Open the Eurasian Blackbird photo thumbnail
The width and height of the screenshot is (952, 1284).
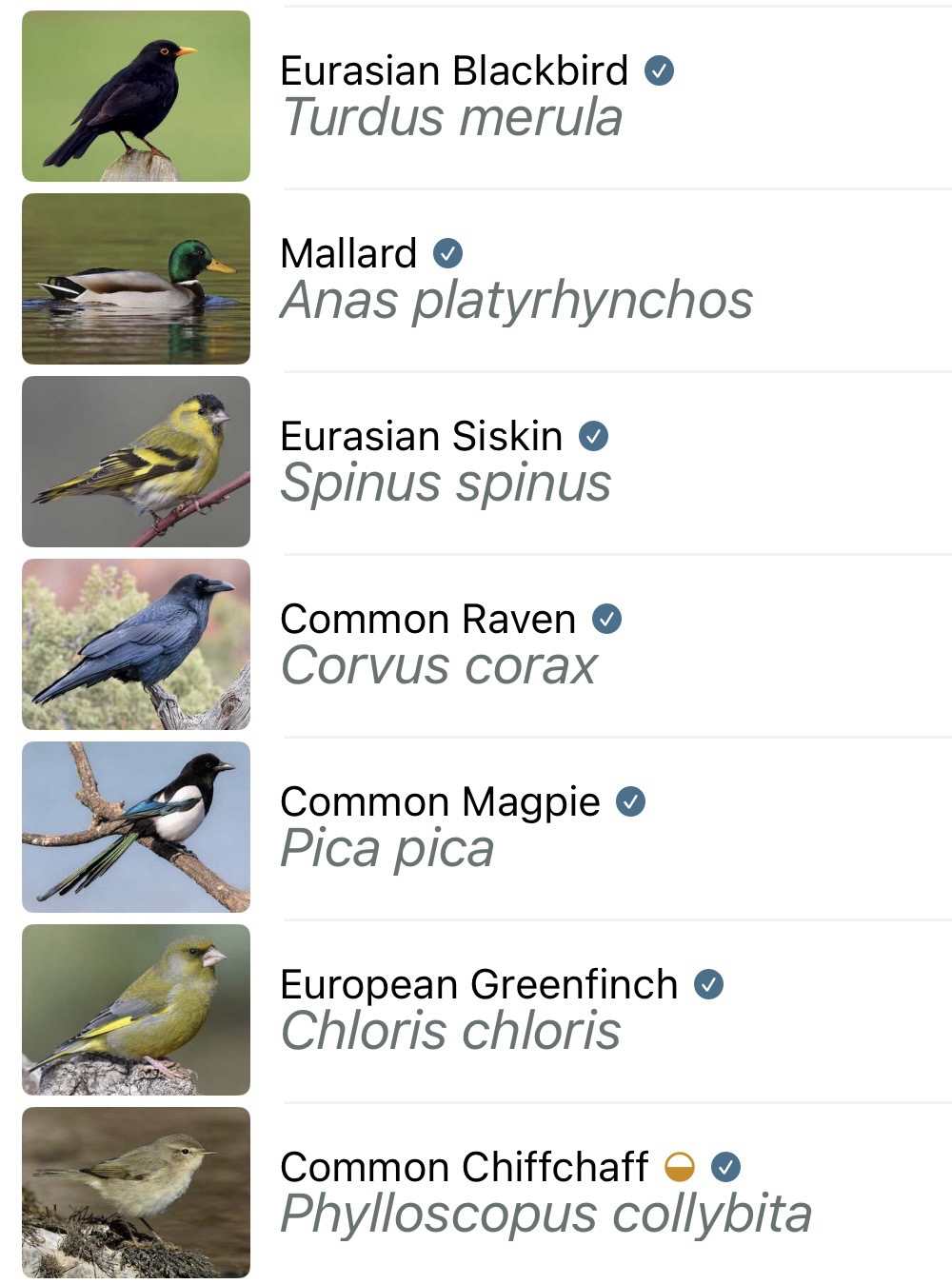136,96
